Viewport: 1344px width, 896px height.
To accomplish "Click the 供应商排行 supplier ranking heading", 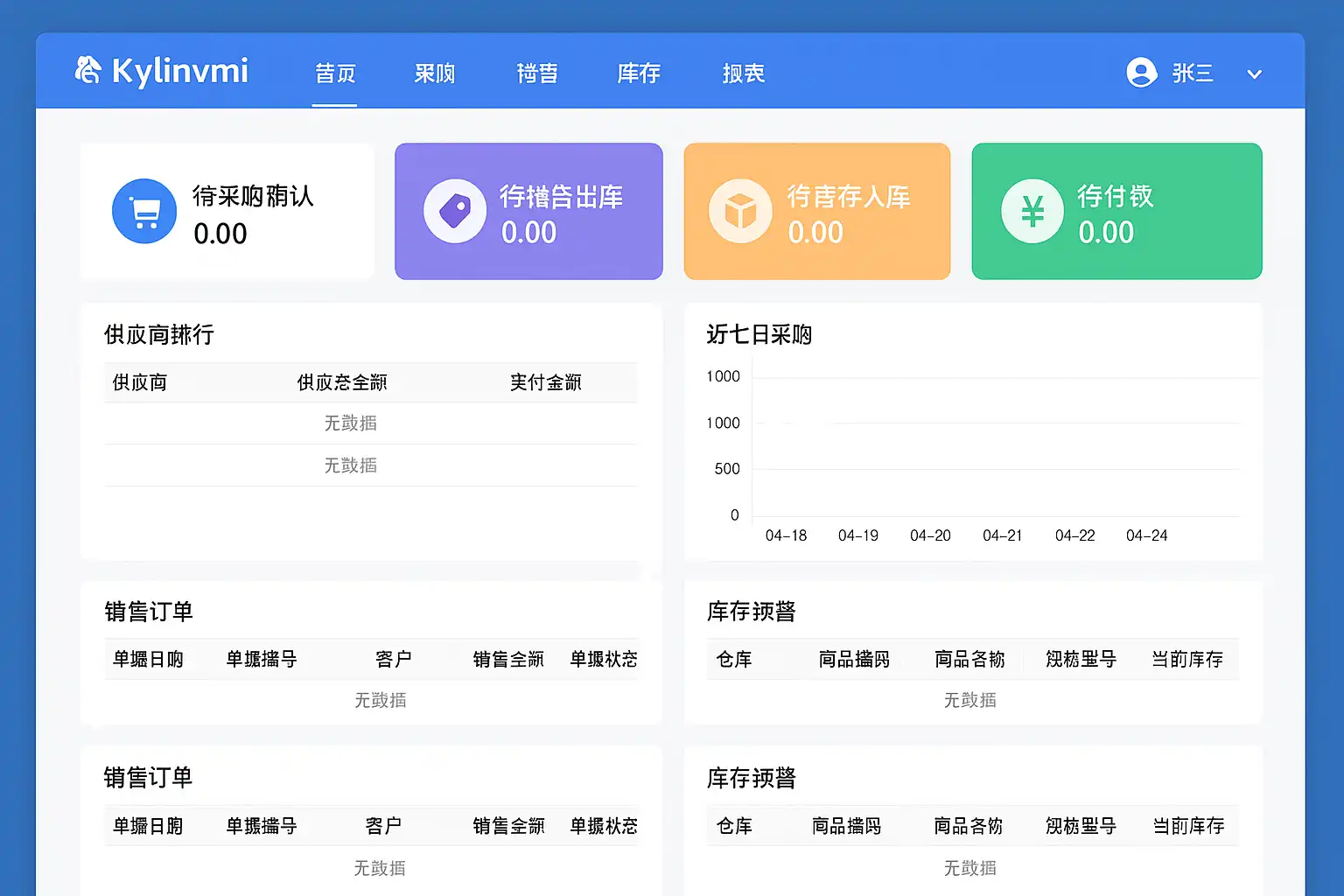I will 159,334.
